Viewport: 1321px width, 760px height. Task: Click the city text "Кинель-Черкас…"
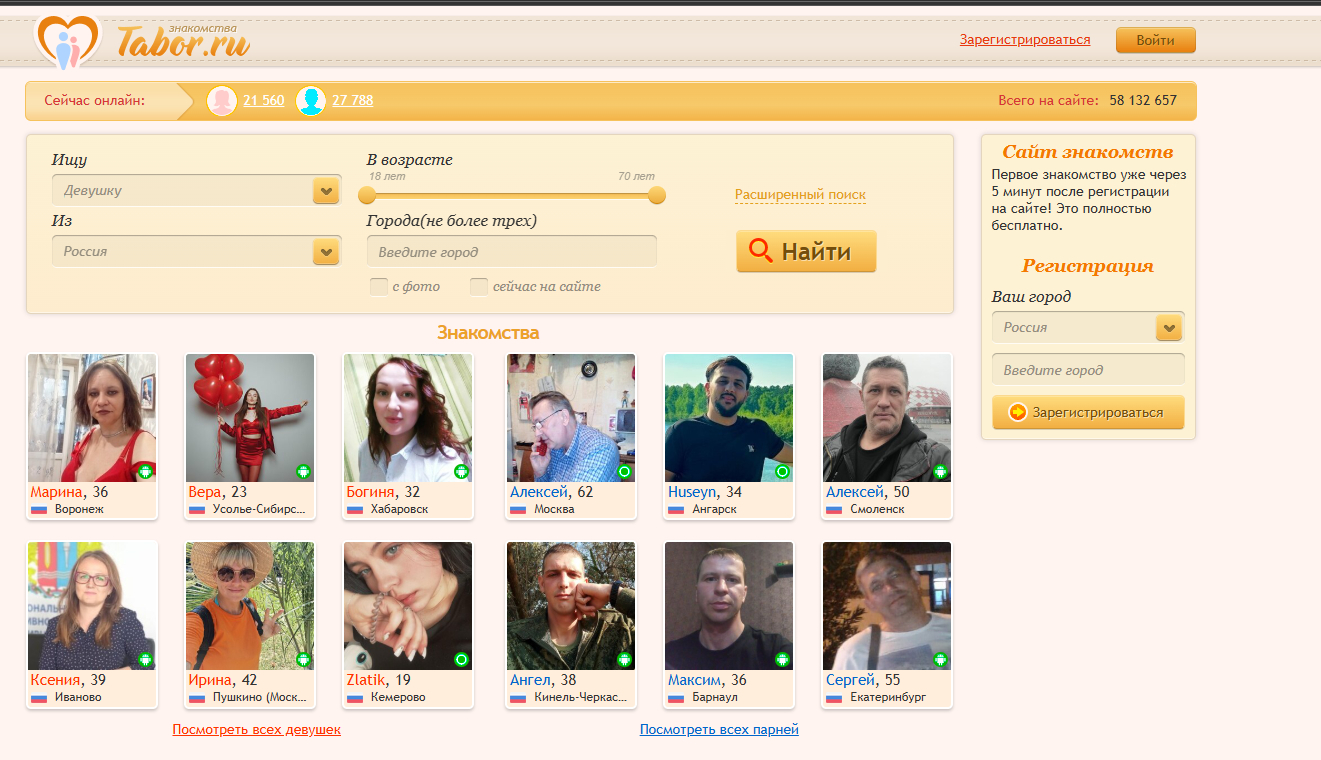pyautogui.click(x=581, y=697)
